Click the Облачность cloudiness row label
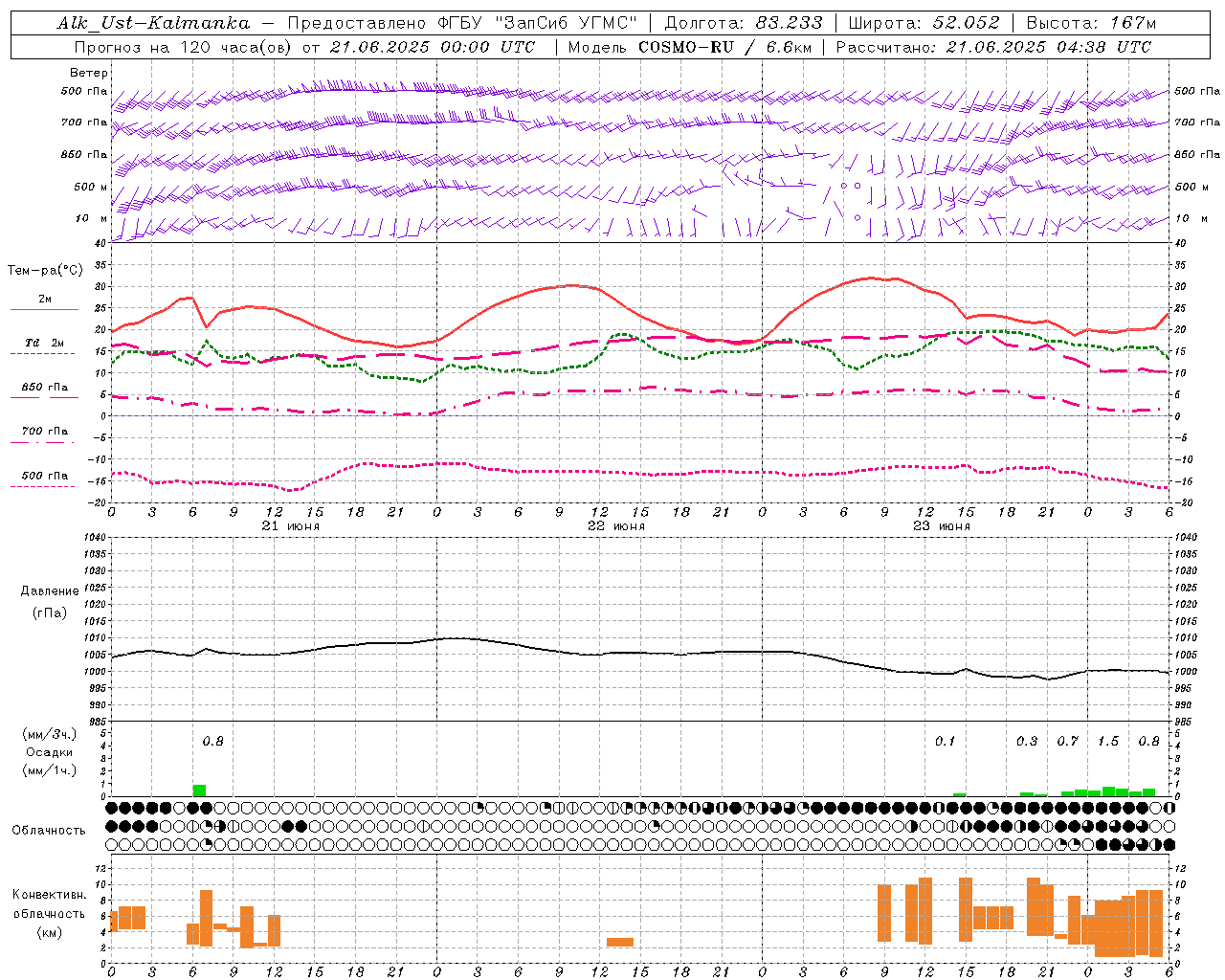Viewport: 1225px width, 980px height. coord(49,830)
